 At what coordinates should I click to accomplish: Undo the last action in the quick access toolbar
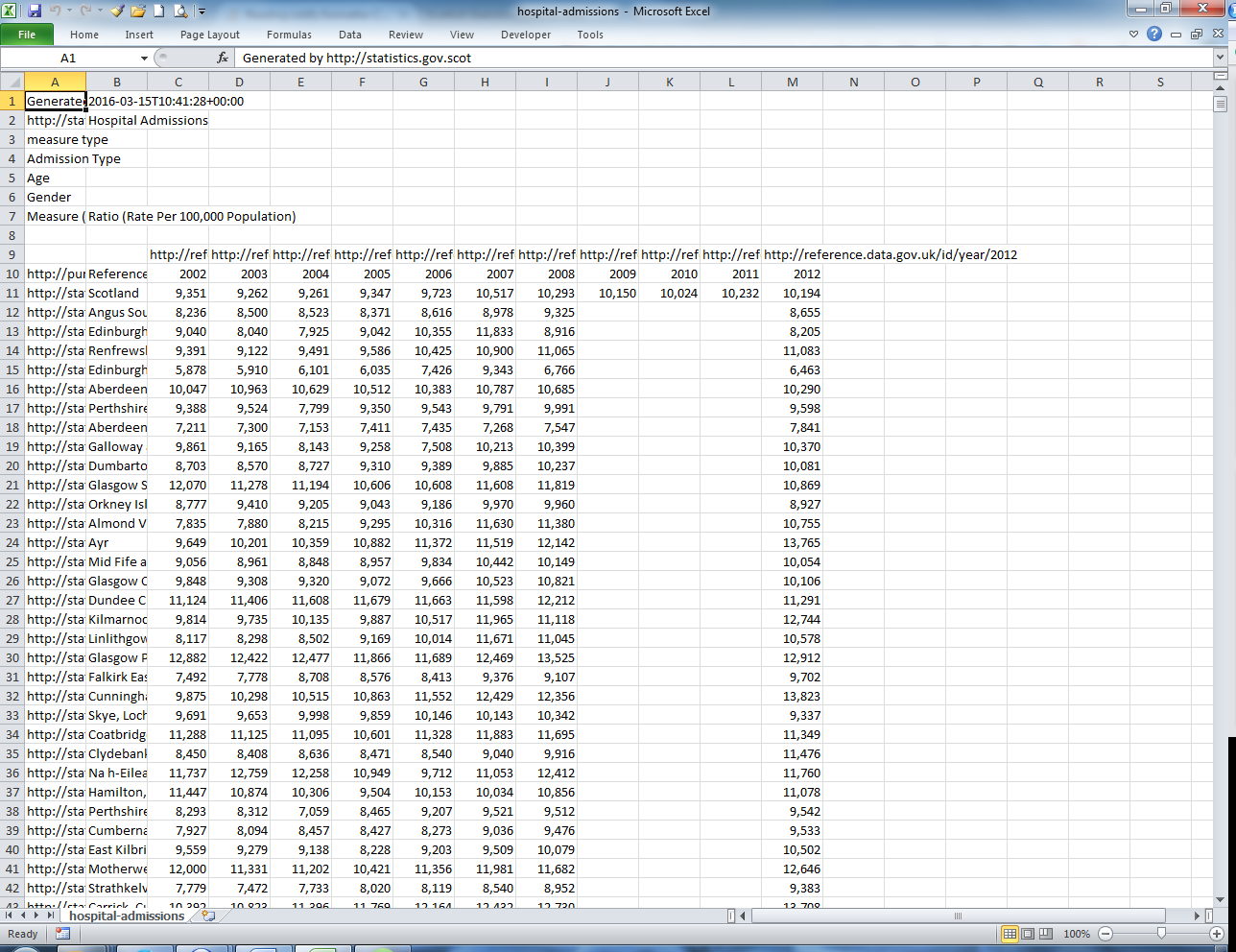click(x=56, y=12)
